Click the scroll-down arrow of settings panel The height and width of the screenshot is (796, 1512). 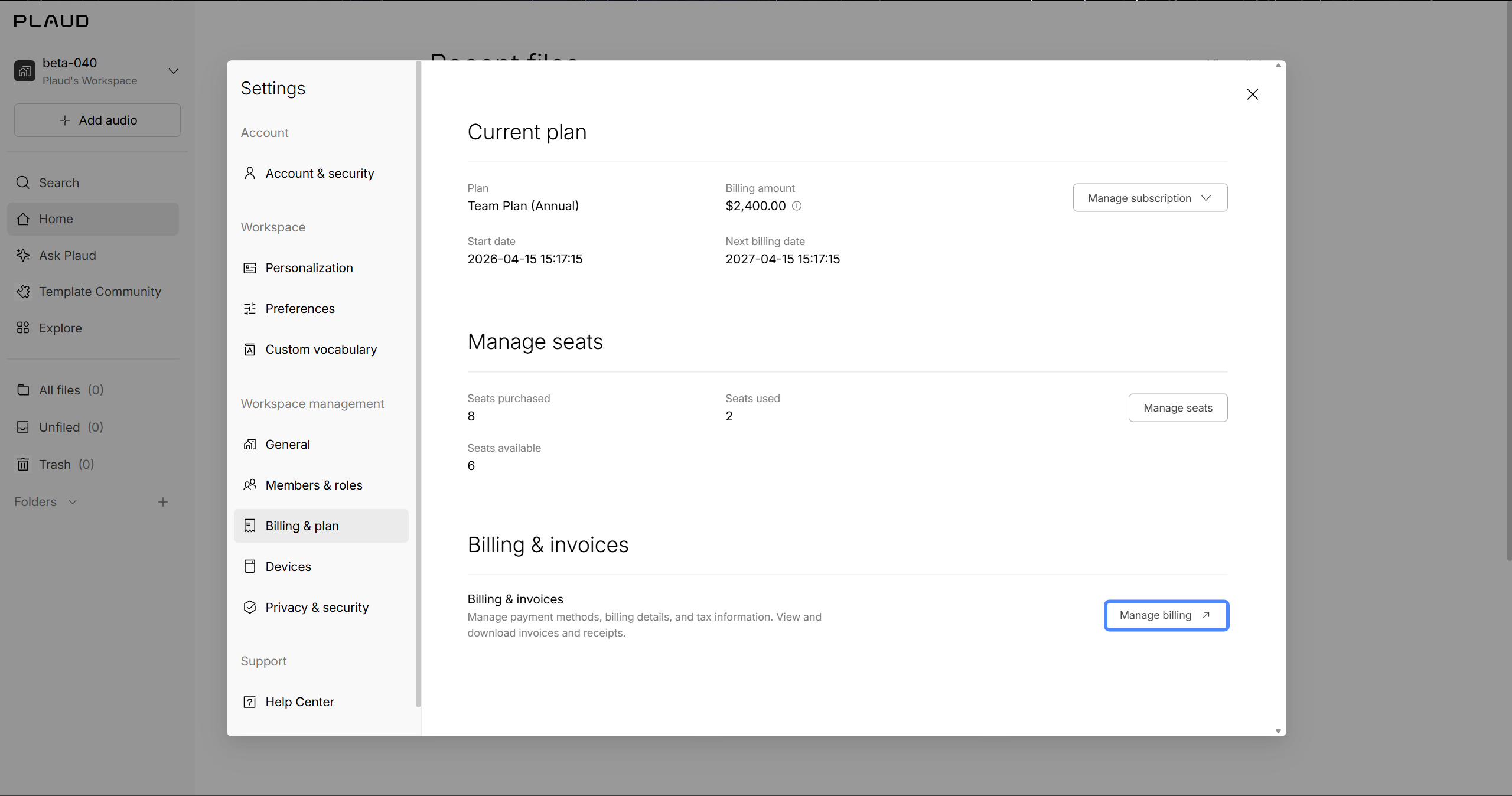click(1278, 731)
